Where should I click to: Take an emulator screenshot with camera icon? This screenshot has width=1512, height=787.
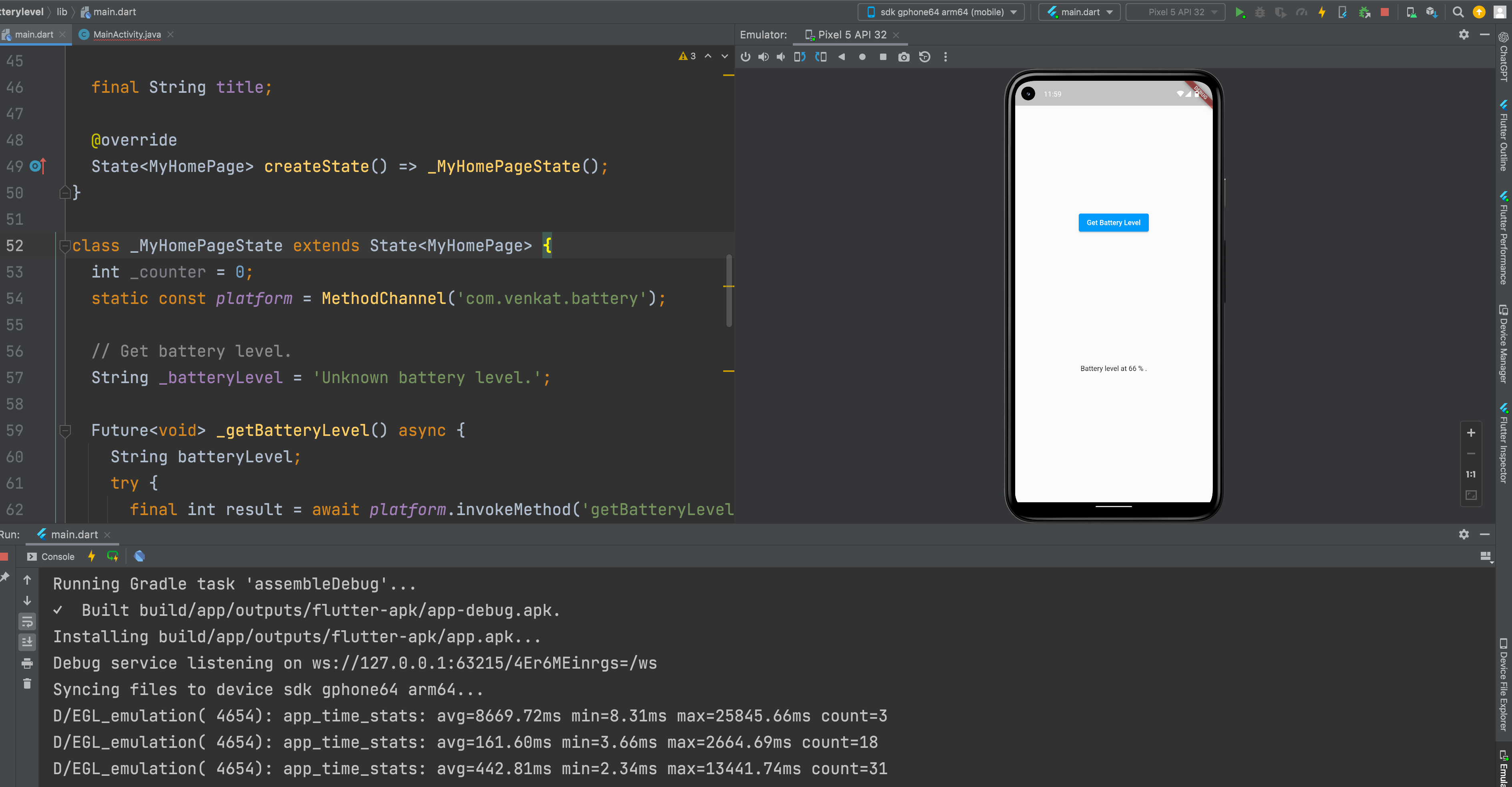coord(903,57)
